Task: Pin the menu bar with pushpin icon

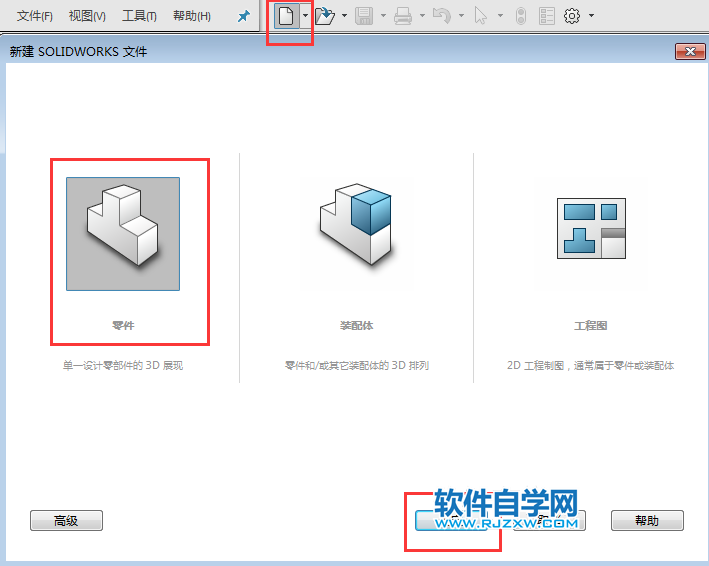Action: (244, 17)
